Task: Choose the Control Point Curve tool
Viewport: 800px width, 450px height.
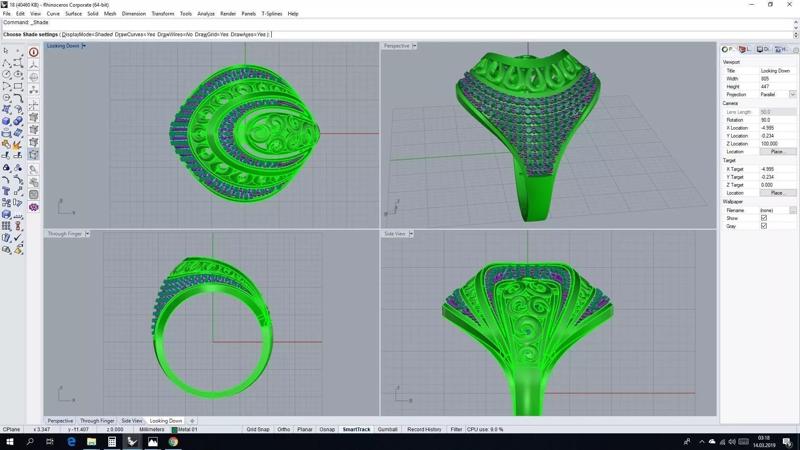Action: [18, 62]
